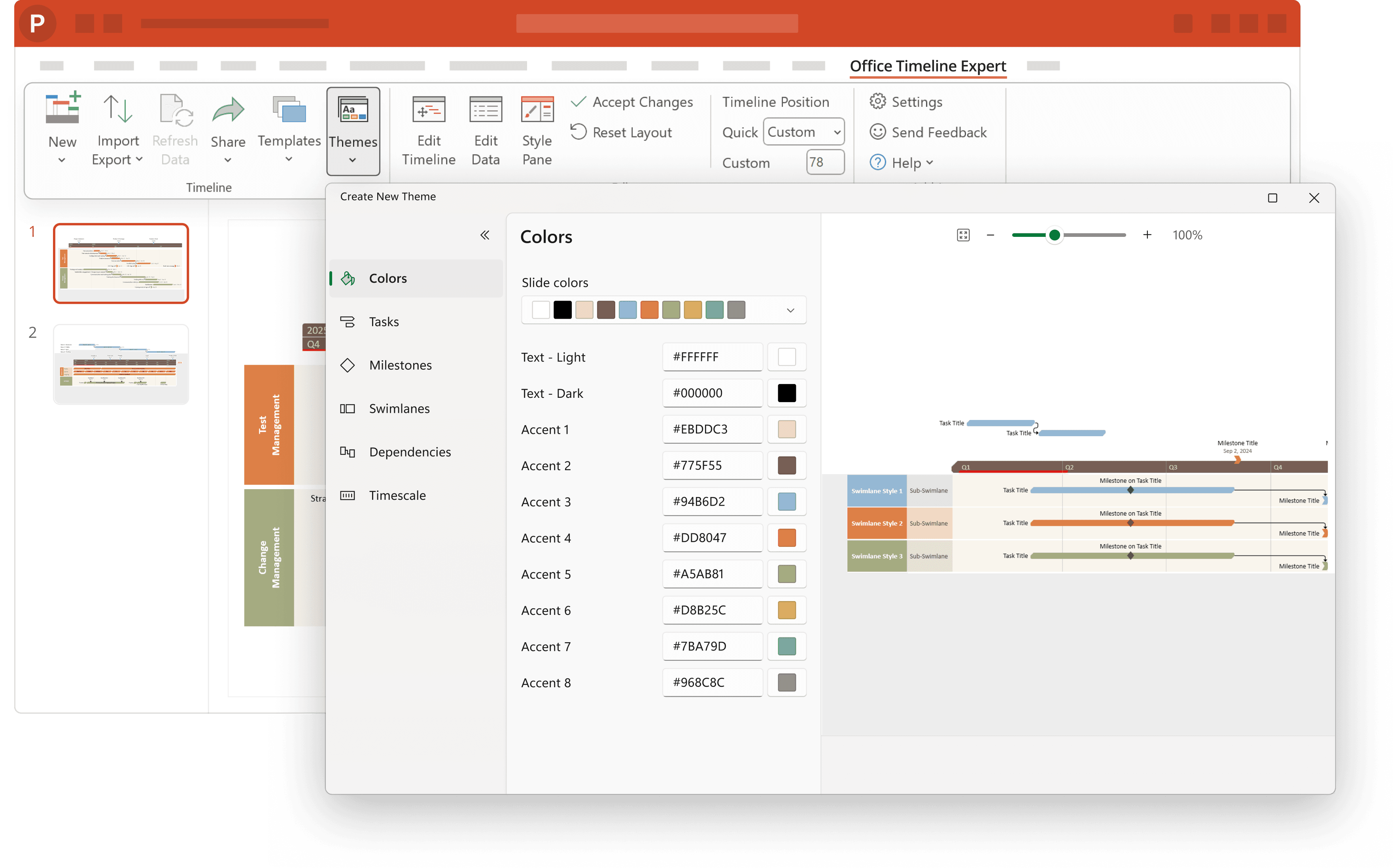Viewport: 1393px width, 868px height.
Task: Click the Templates ribbon icon
Action: tap(289, 110)
